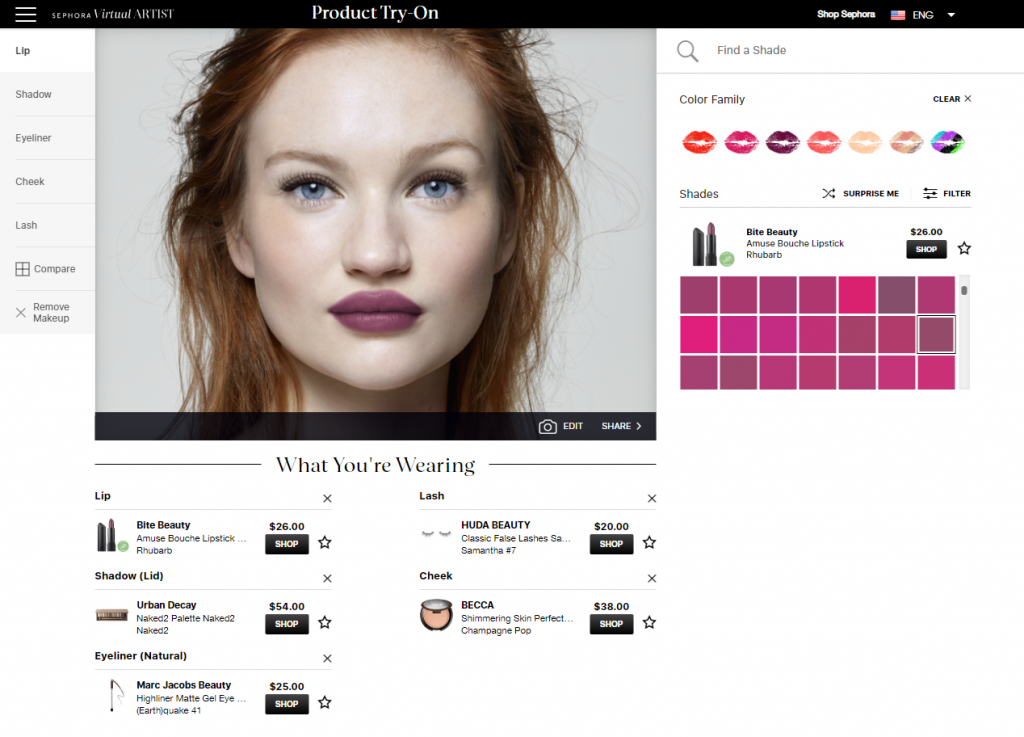Open the Compare view
Viewport: 1024px width, 737px height.
47,269
